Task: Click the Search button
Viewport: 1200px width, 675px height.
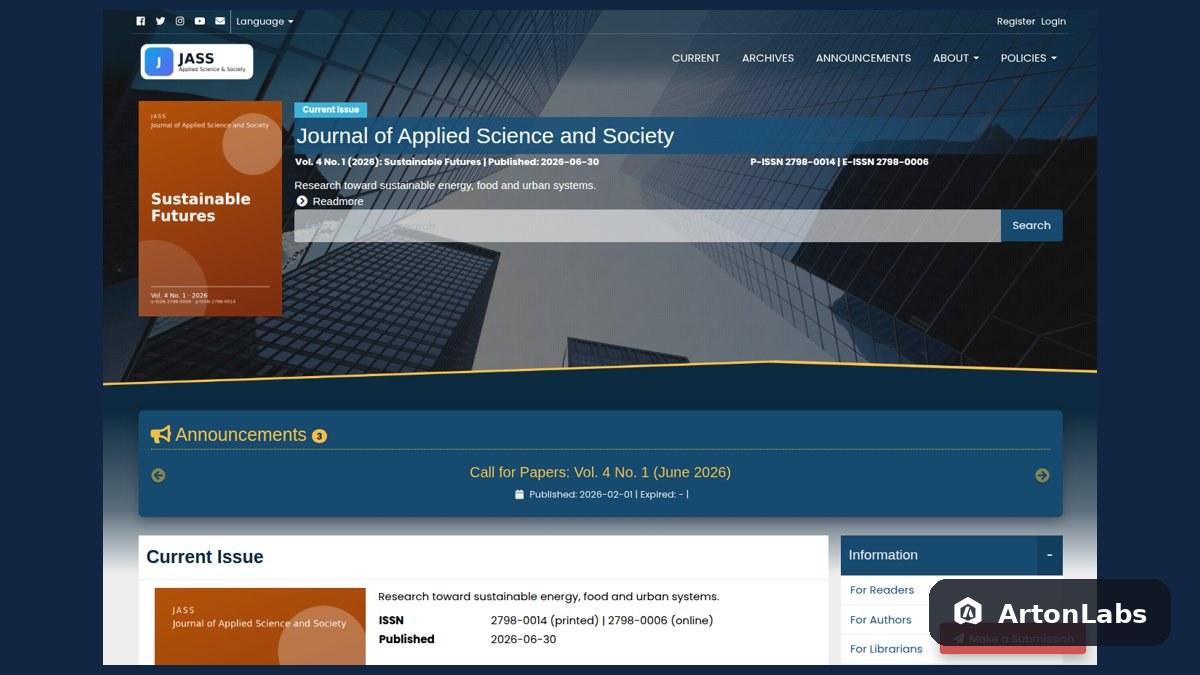Action: [x=1031, y=226]
